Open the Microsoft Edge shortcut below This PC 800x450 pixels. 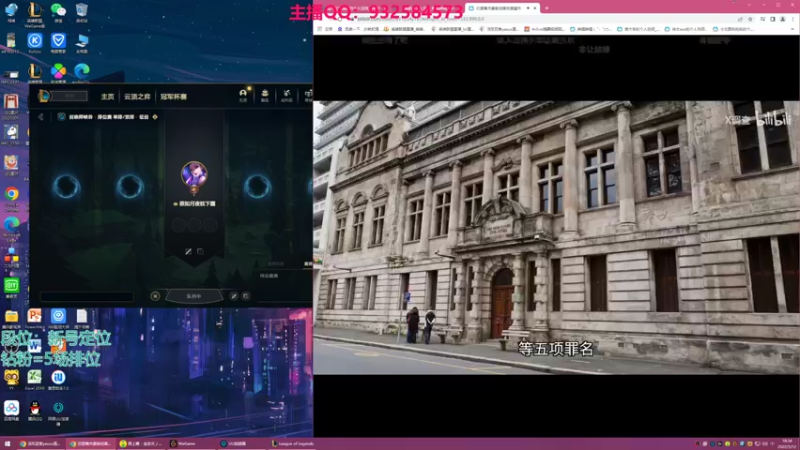[82, 72]
